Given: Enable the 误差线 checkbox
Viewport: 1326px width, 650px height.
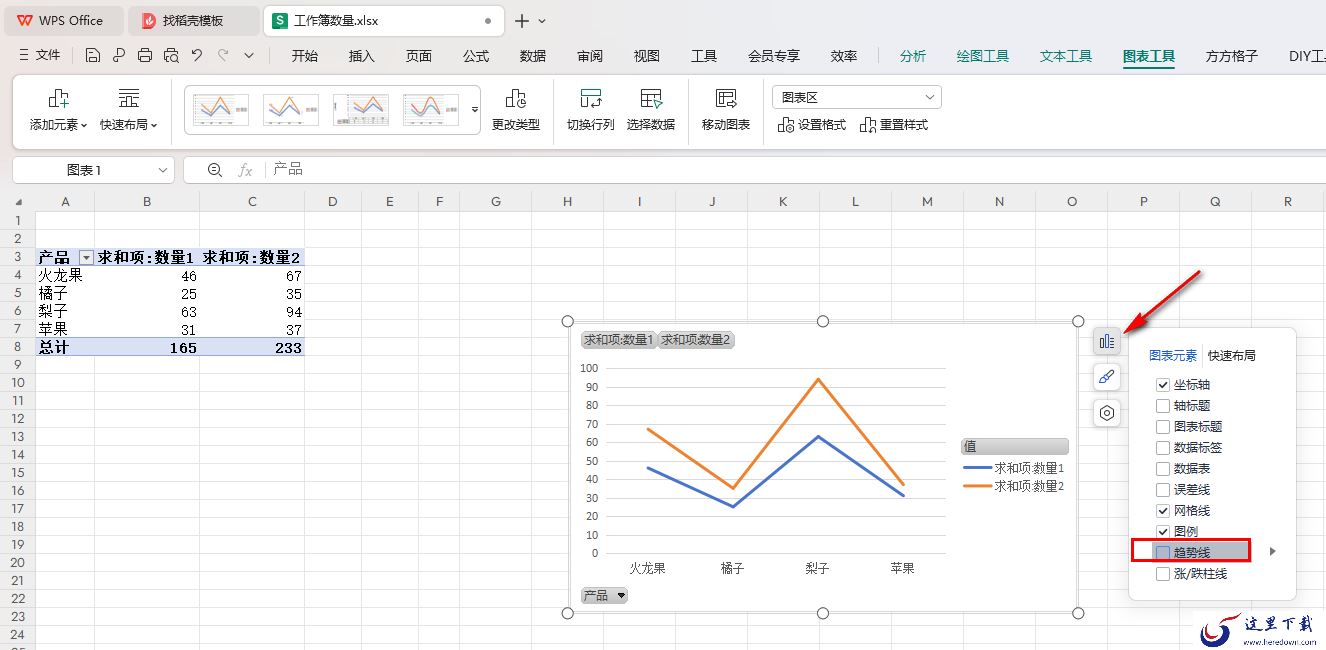Looking at the screenshot, I should tap(1162, 490).
